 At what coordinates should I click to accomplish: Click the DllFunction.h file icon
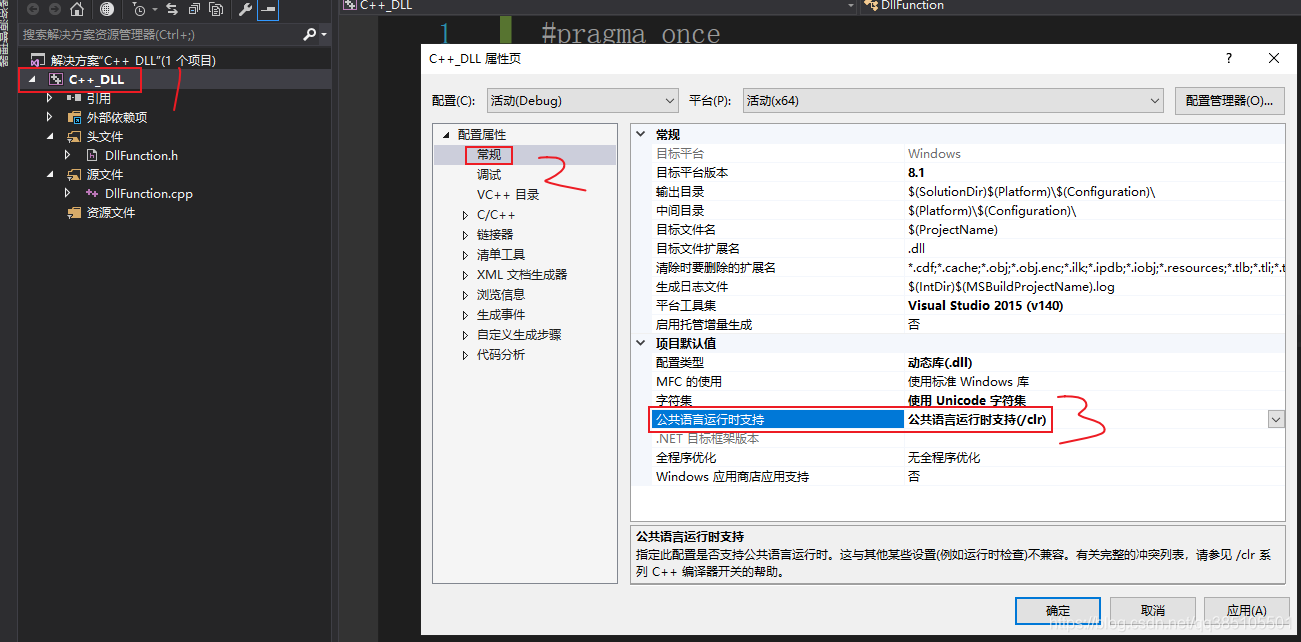point(92,155)
